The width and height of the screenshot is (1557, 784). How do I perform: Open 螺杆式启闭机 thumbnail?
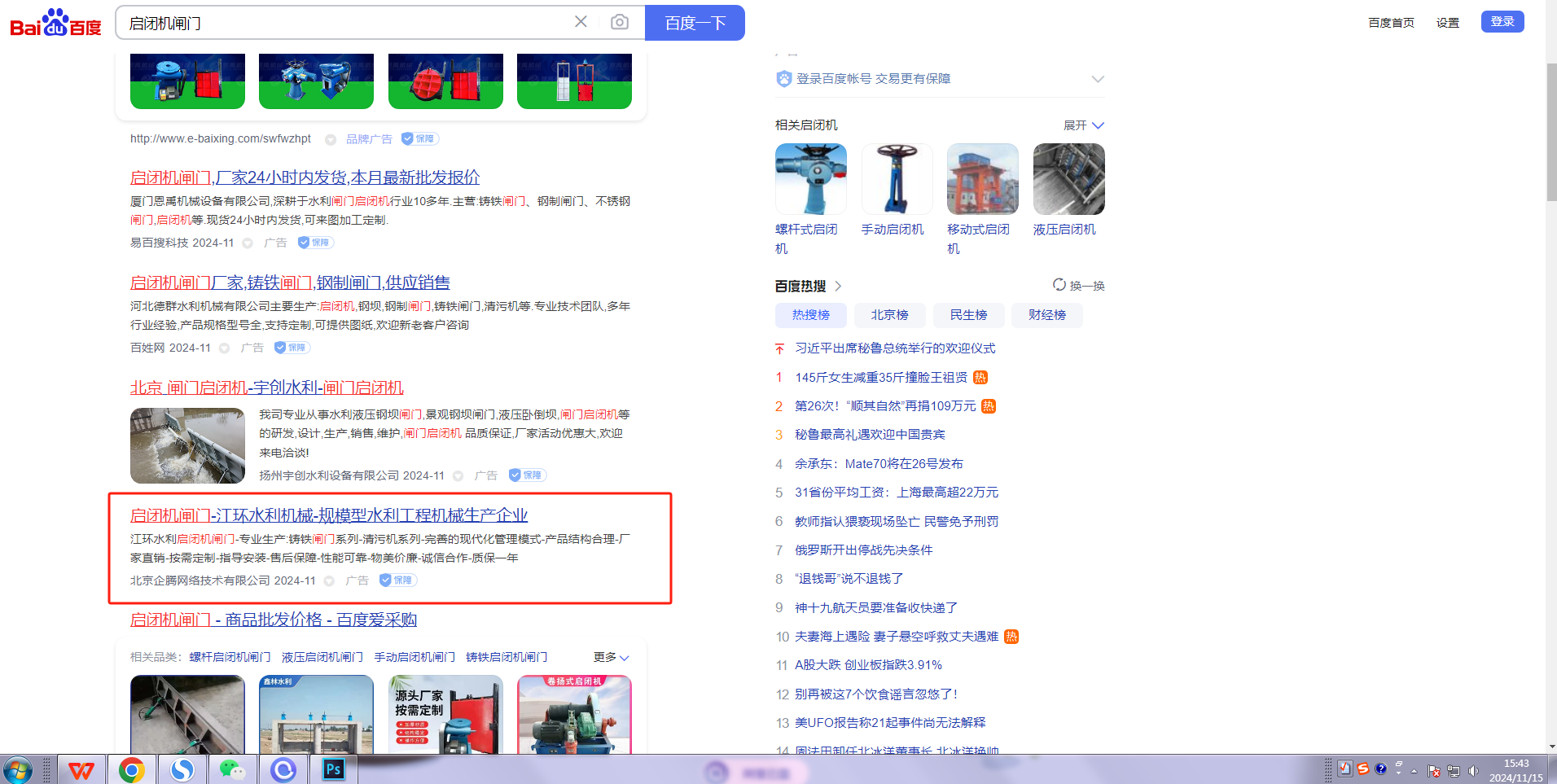click(x=811, y=179)
